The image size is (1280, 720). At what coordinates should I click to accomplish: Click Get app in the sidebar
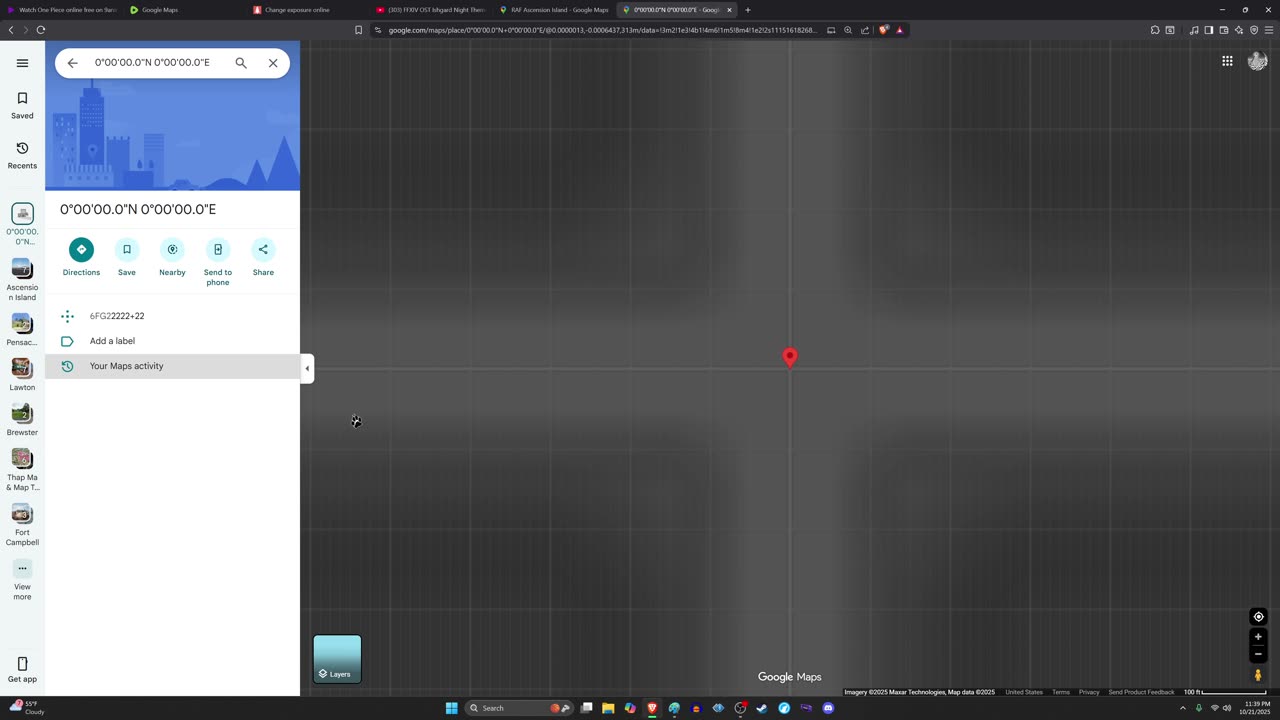pos(22,670)
